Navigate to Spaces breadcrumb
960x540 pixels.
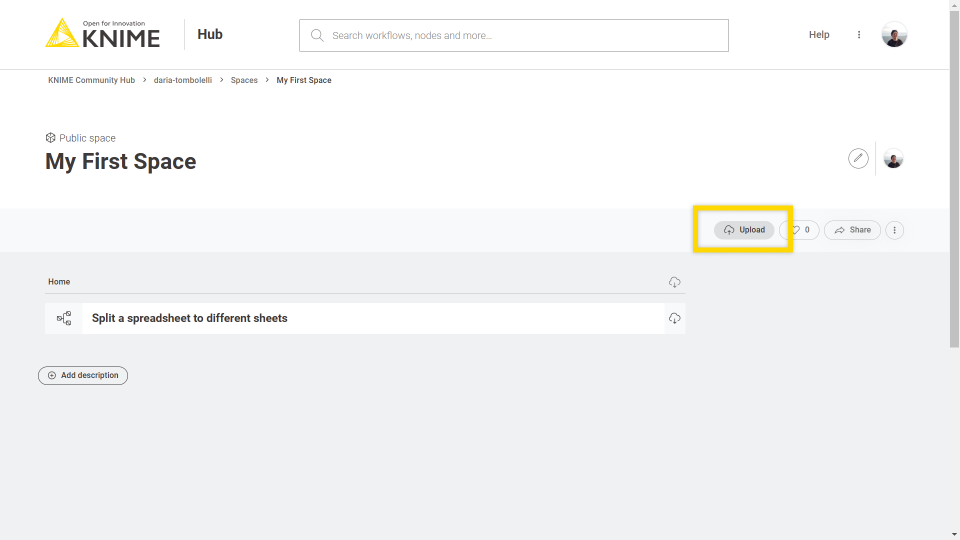tap(244, 80)
